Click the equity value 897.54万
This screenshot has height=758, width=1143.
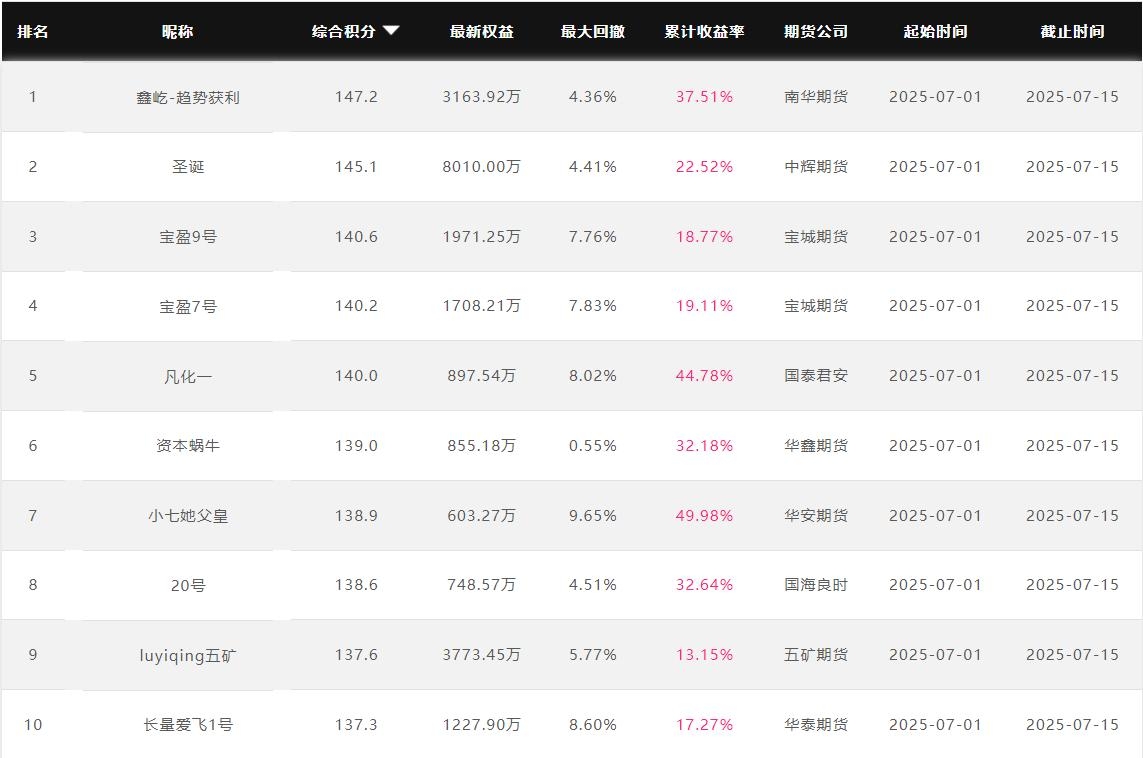[482, 376]
